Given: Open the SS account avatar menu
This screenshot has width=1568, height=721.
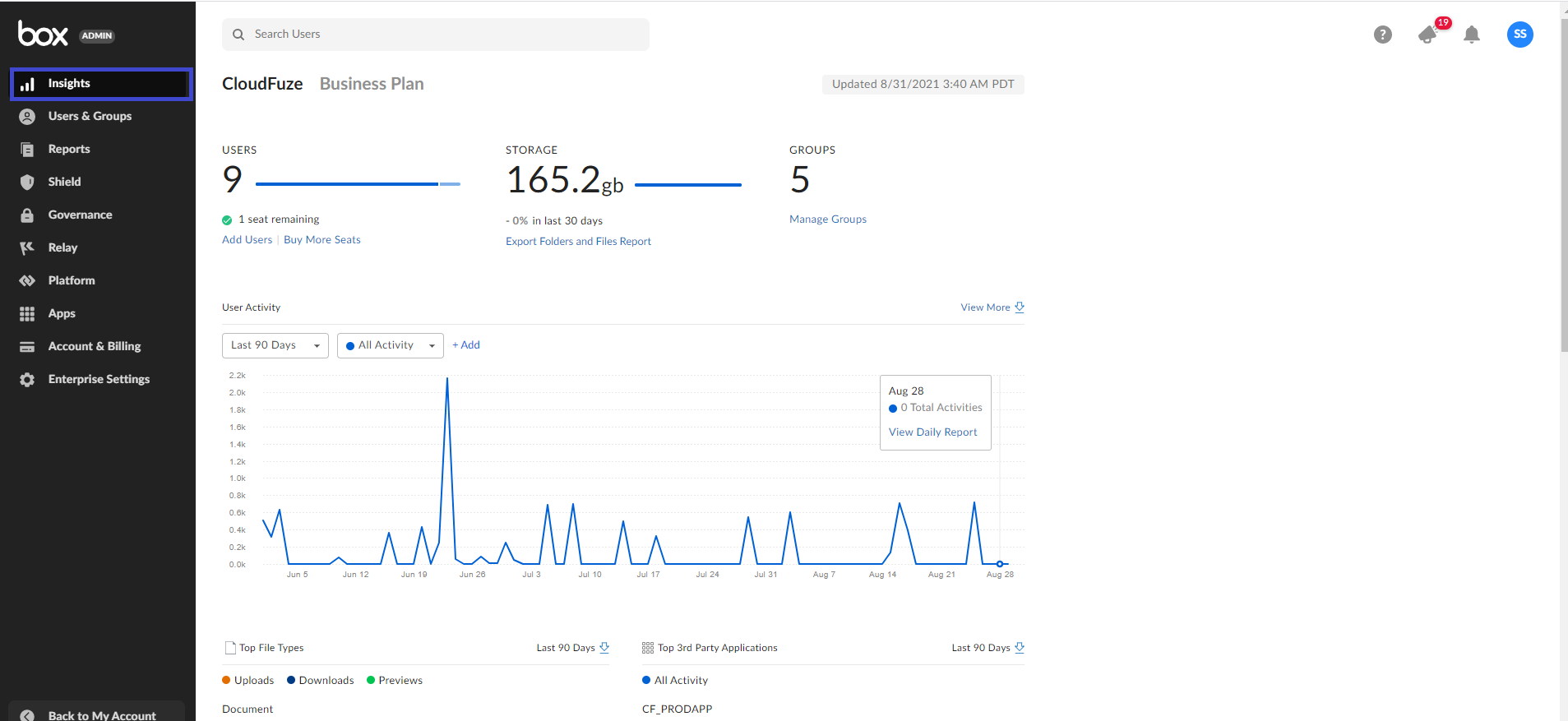Looking at the screenshot, I should pos(1520,35).
